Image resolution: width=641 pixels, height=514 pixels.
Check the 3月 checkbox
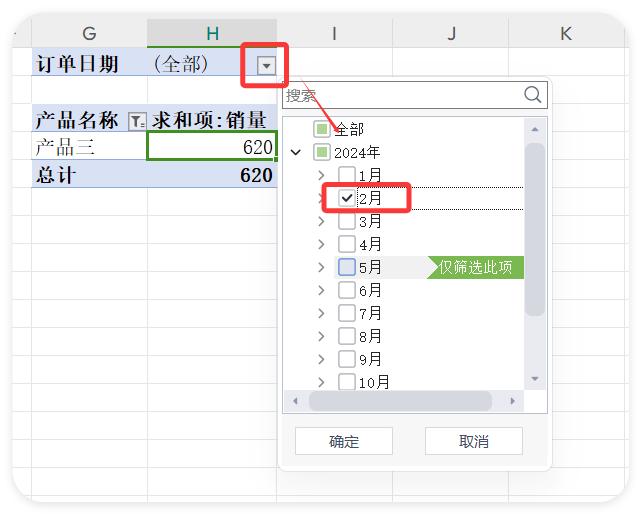click(347, 221)
